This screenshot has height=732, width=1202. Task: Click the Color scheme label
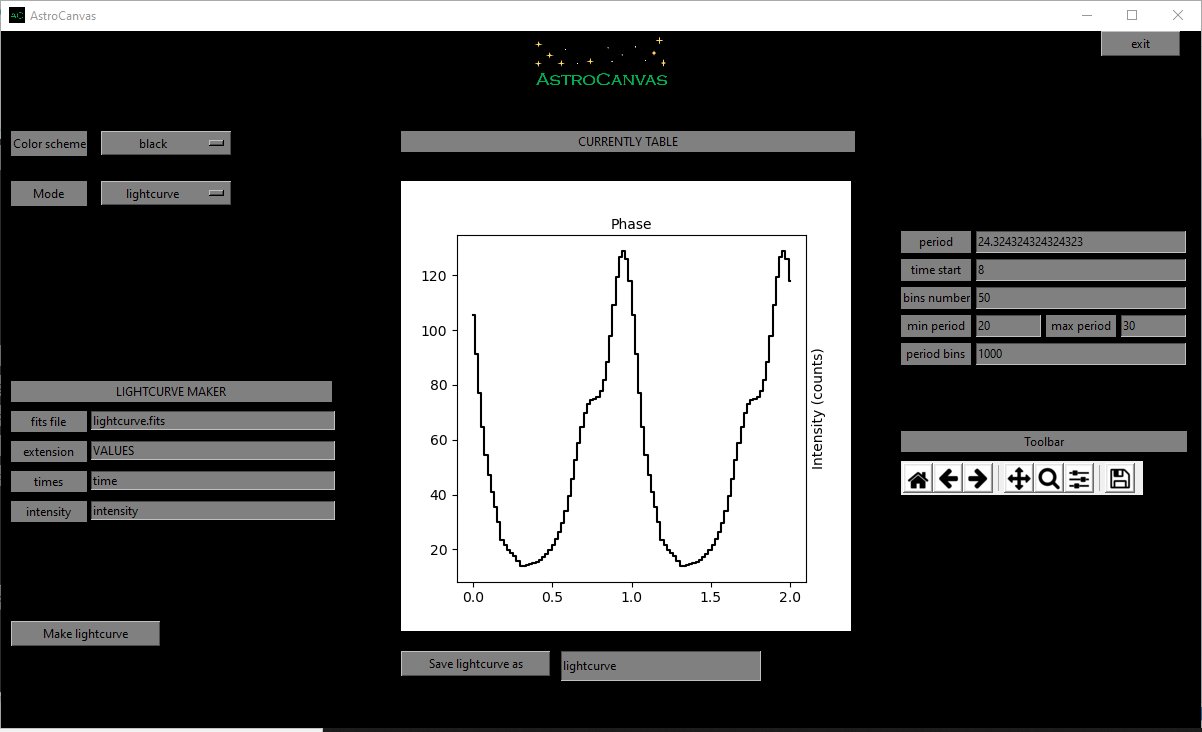coord(49,143)
